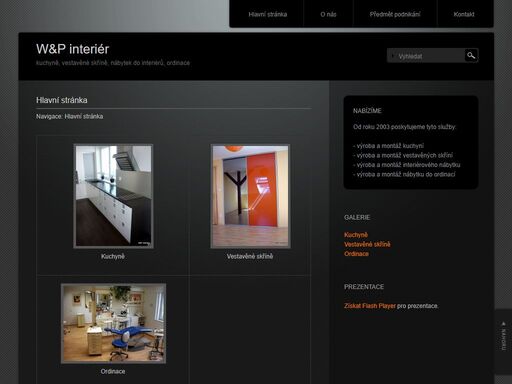Screen dimensions: 512x384
Task: Open the Hlavní stránka menu item
Action: (x=267, y=14)
